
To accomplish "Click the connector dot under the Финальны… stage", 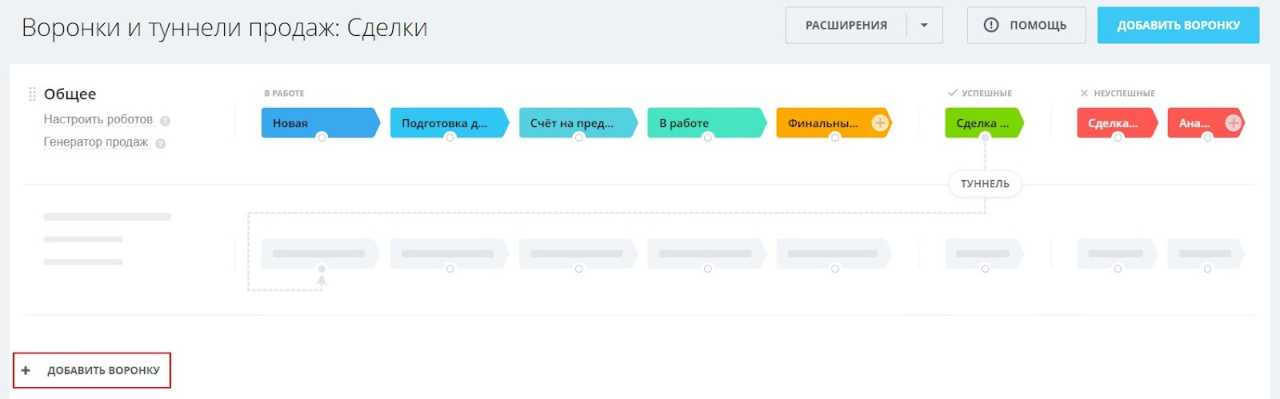I will click(x=836, y=138).
